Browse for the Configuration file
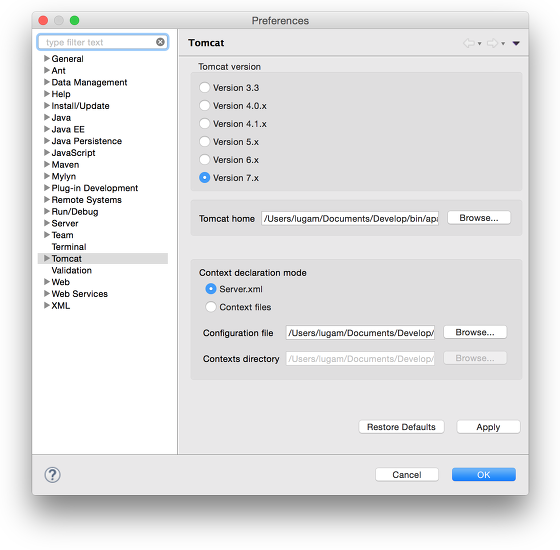Image resolution: width=560 pixels, height=550 pixels. coord(475,332)
